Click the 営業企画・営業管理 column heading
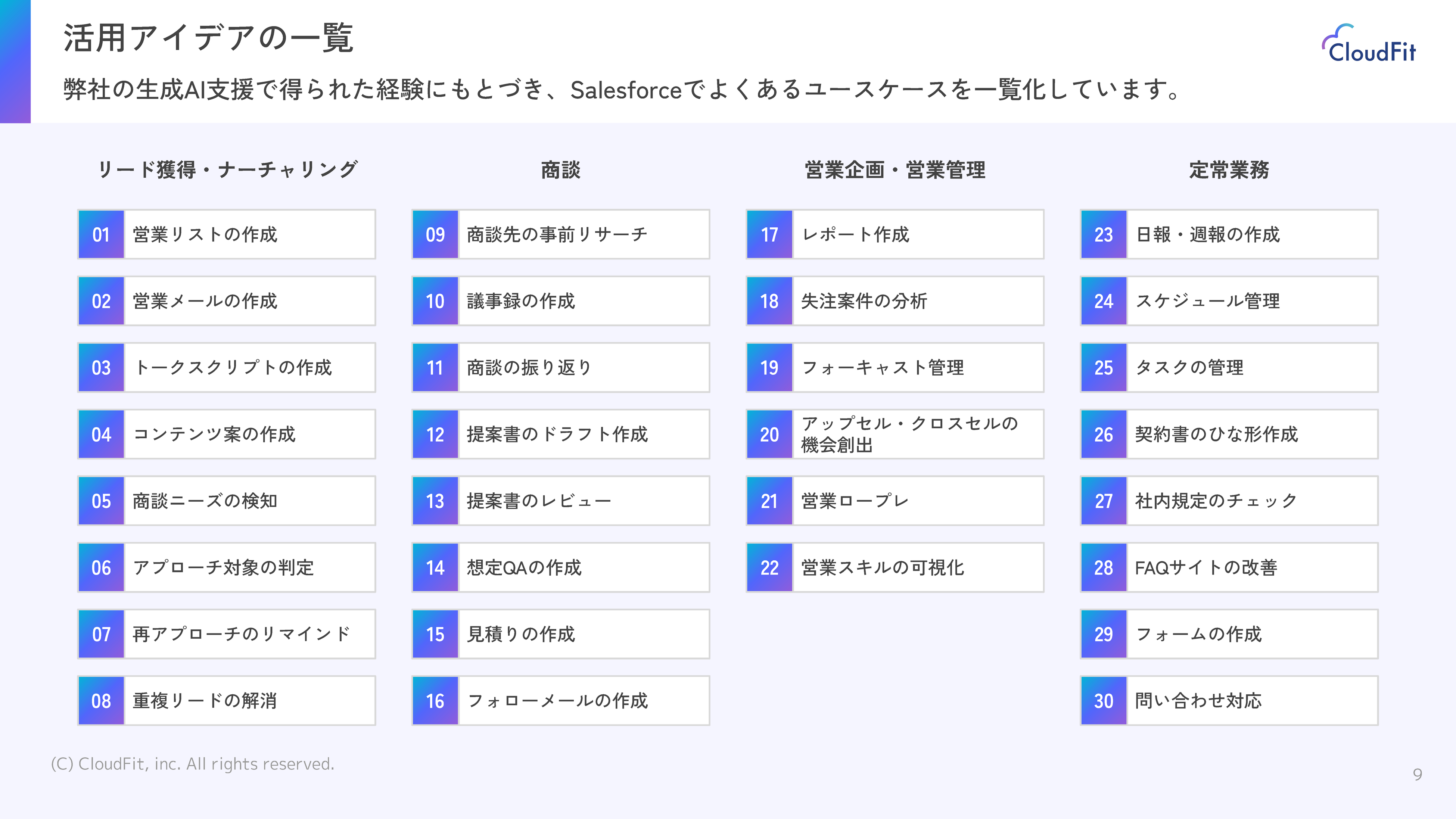This screenshot has height=819, width=1456. [895, 169]
